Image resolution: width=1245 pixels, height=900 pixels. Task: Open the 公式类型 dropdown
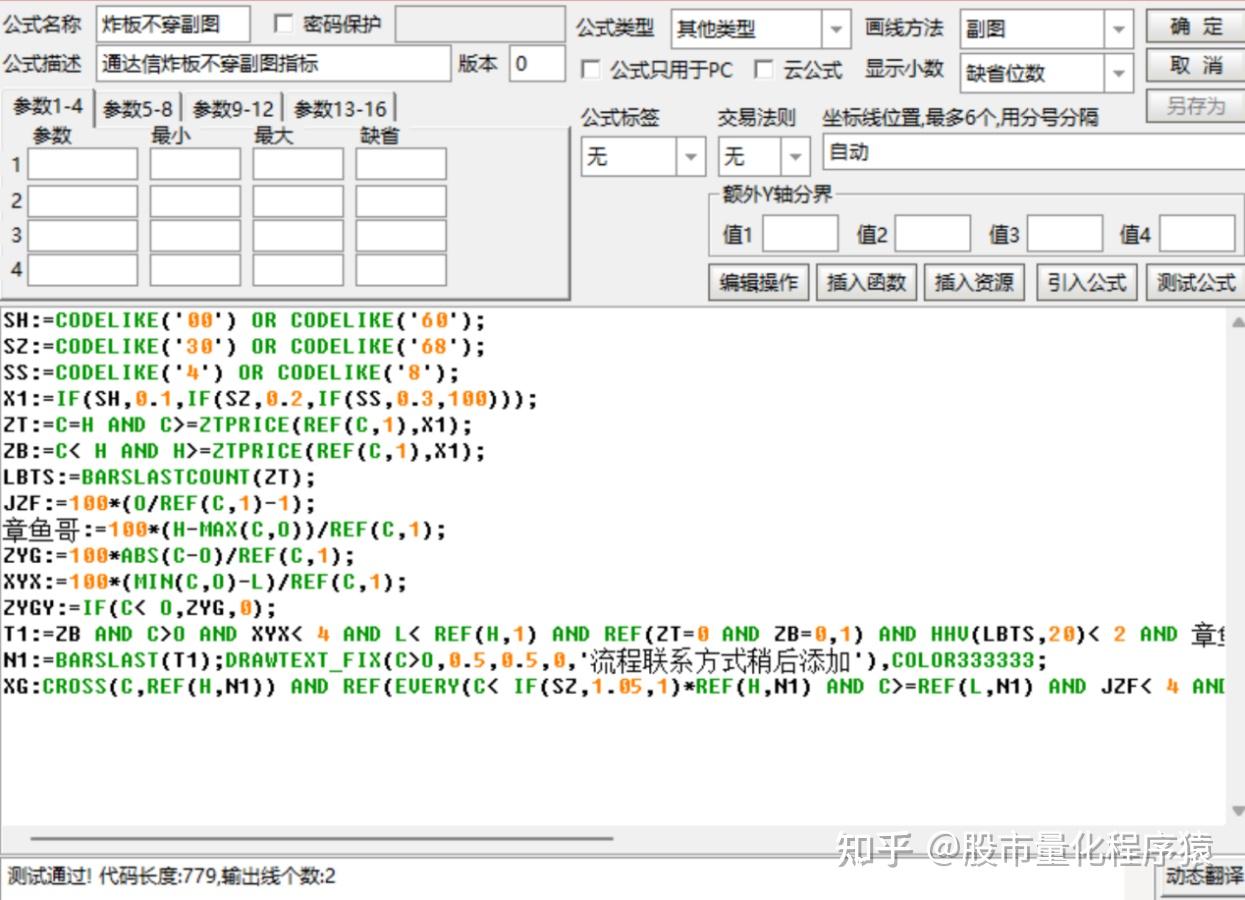836,30
